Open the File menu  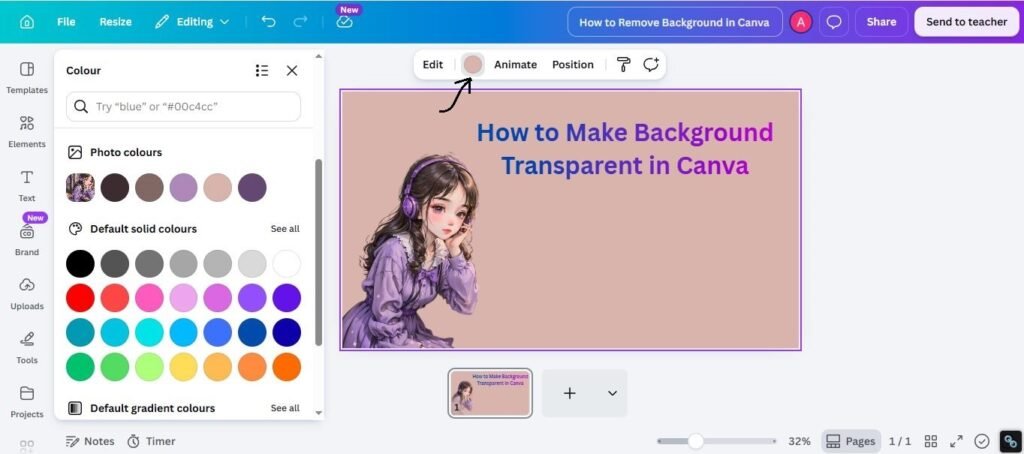pyautogui.click(x=66, y=22)
